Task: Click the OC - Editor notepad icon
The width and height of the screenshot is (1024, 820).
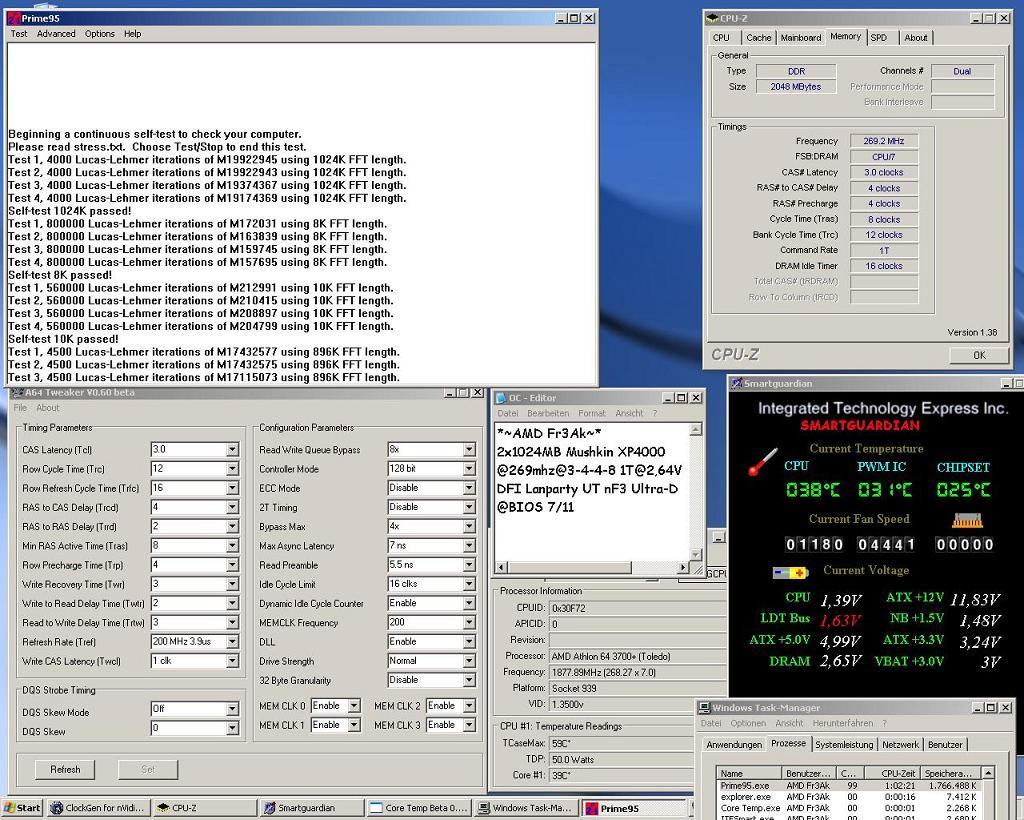Action: click(501, 398)
